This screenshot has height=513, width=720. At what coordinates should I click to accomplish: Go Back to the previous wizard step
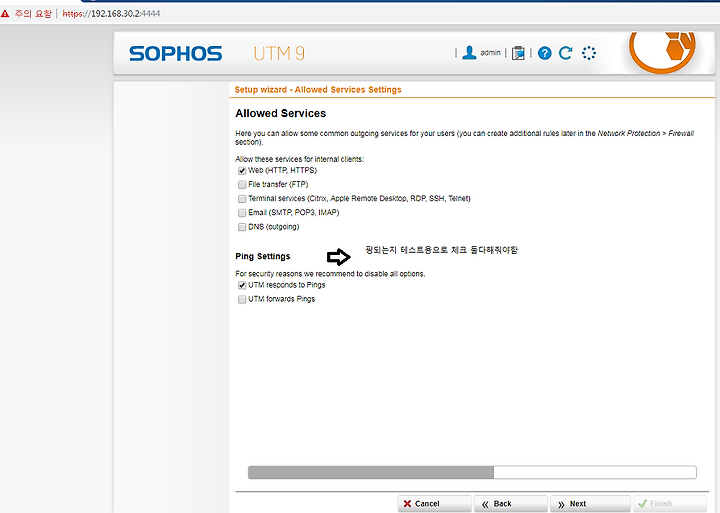click(x=511, y=504)
